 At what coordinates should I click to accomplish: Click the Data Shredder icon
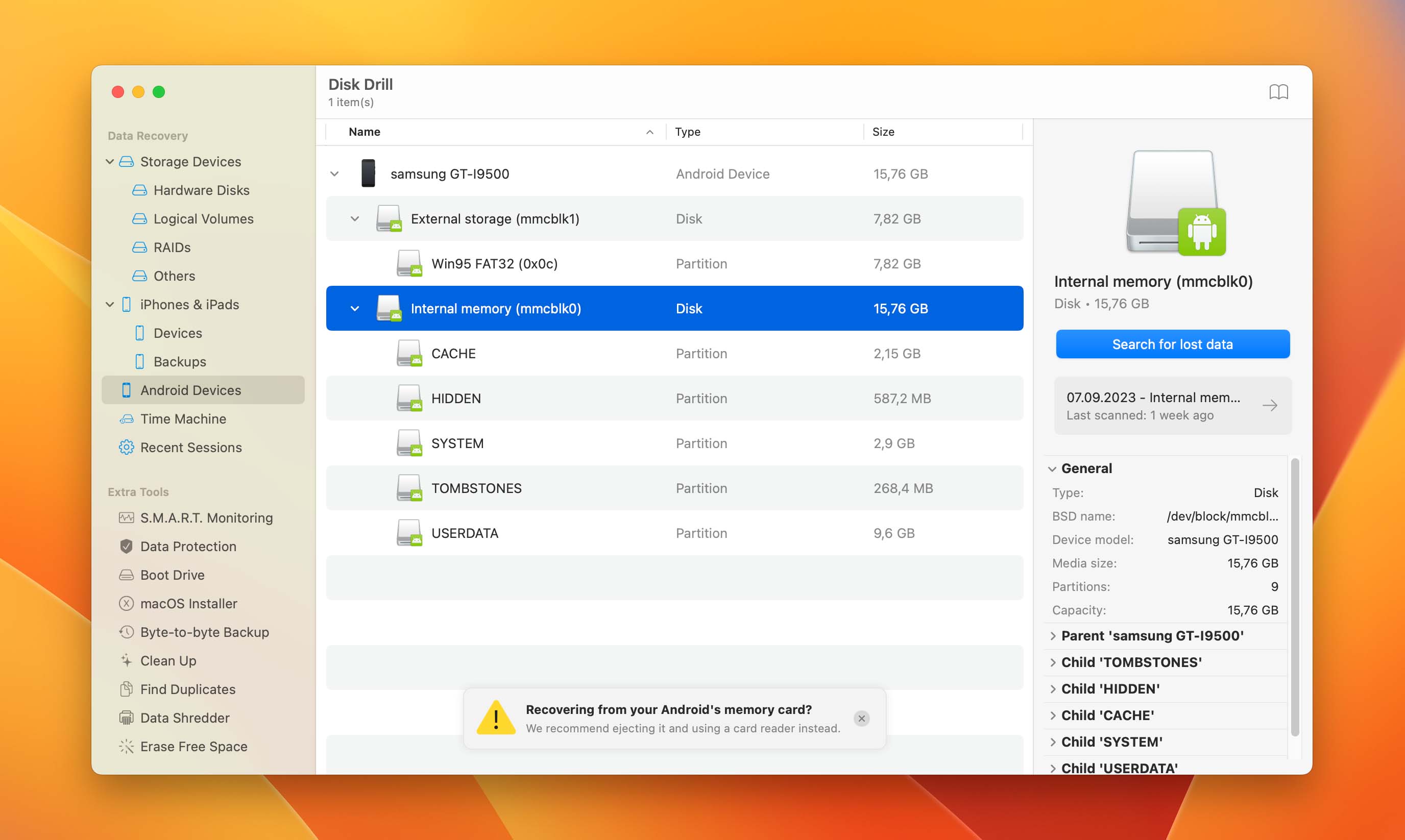tap(126, 718)
